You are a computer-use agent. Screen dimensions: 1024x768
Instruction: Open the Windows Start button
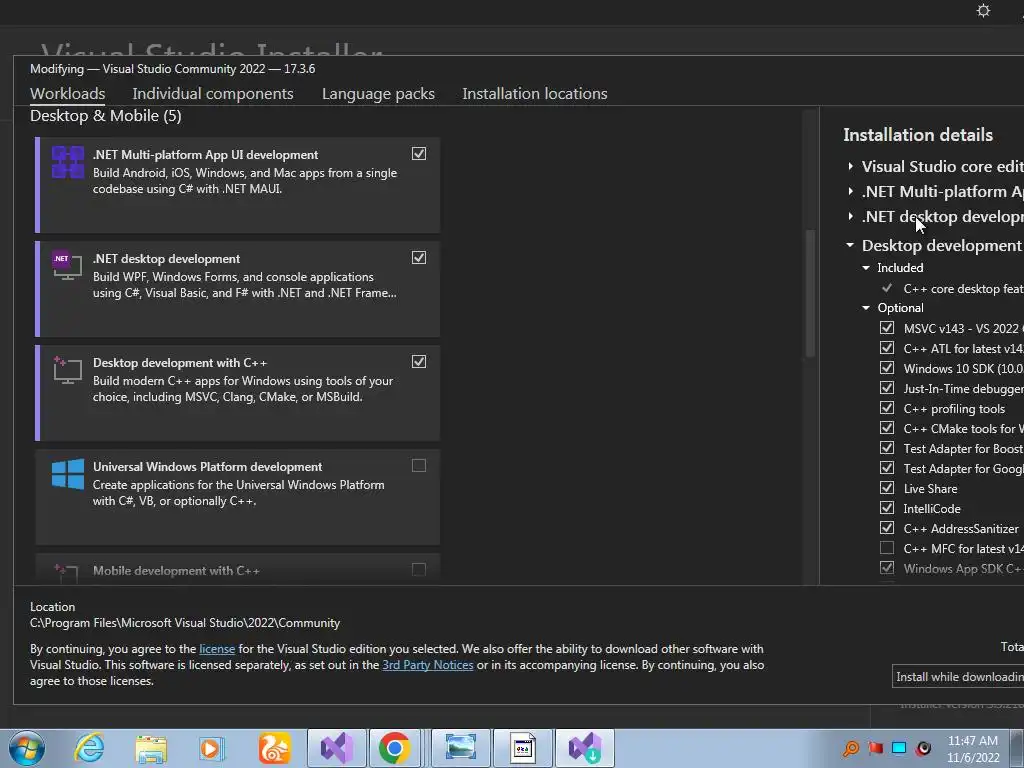(27, 748)
